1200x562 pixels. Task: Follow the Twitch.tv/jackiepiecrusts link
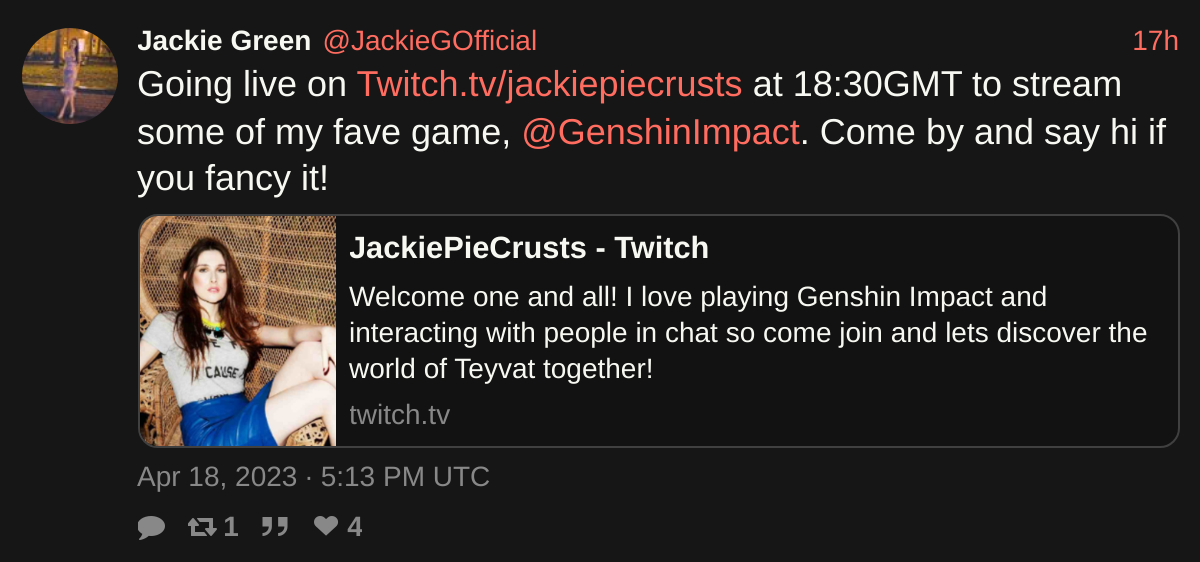coord(549,85)
